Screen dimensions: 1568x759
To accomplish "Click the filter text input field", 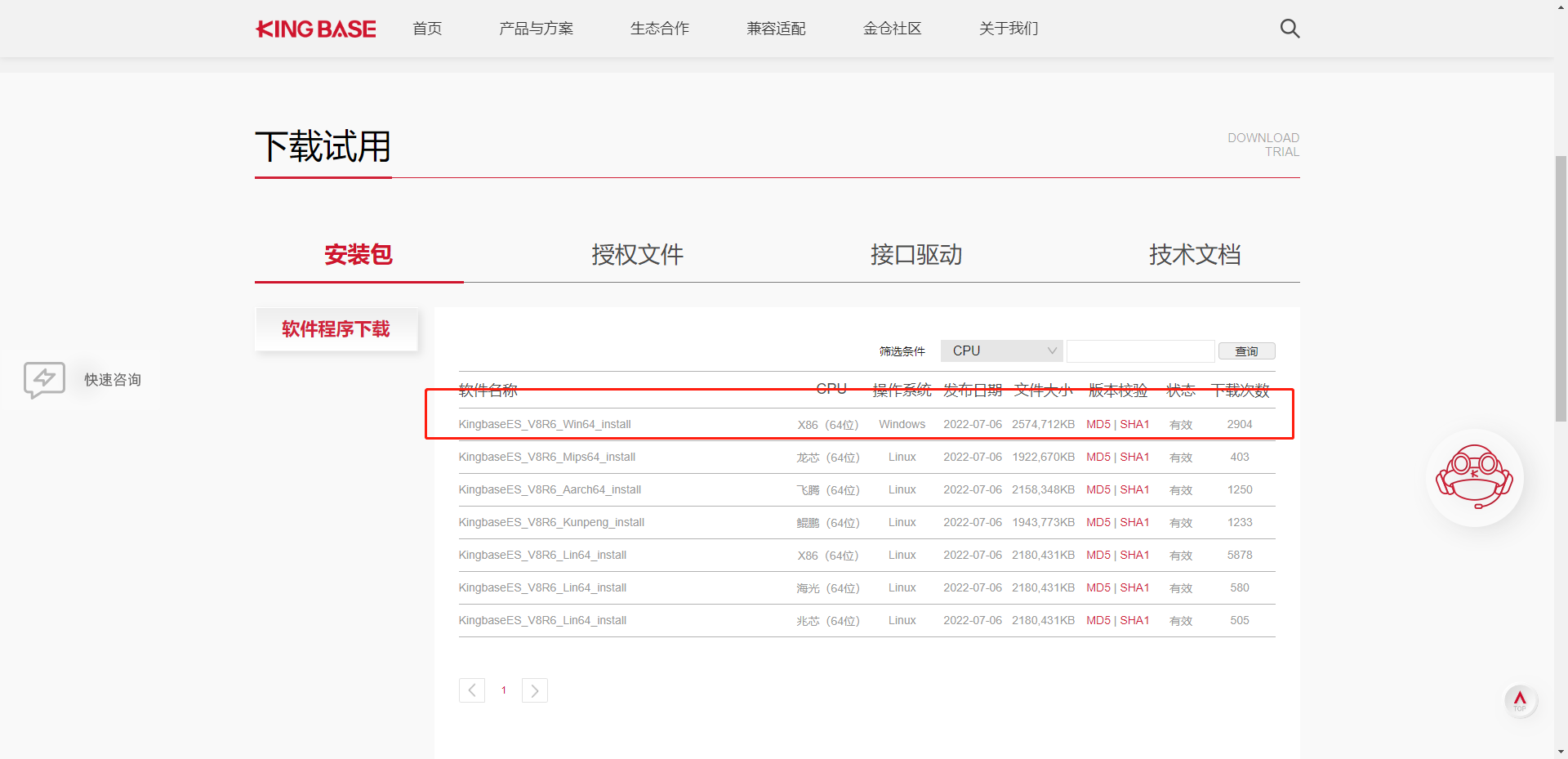I will 1141,350.
